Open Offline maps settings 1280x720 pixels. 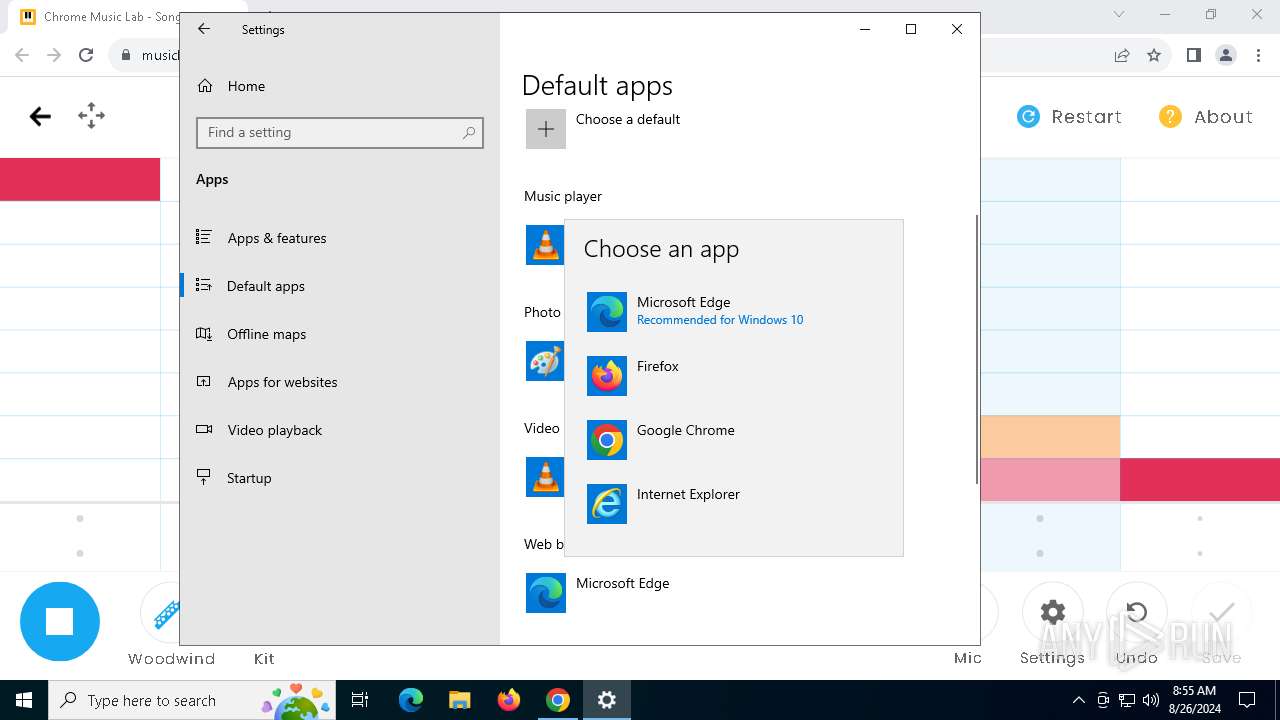340,334
